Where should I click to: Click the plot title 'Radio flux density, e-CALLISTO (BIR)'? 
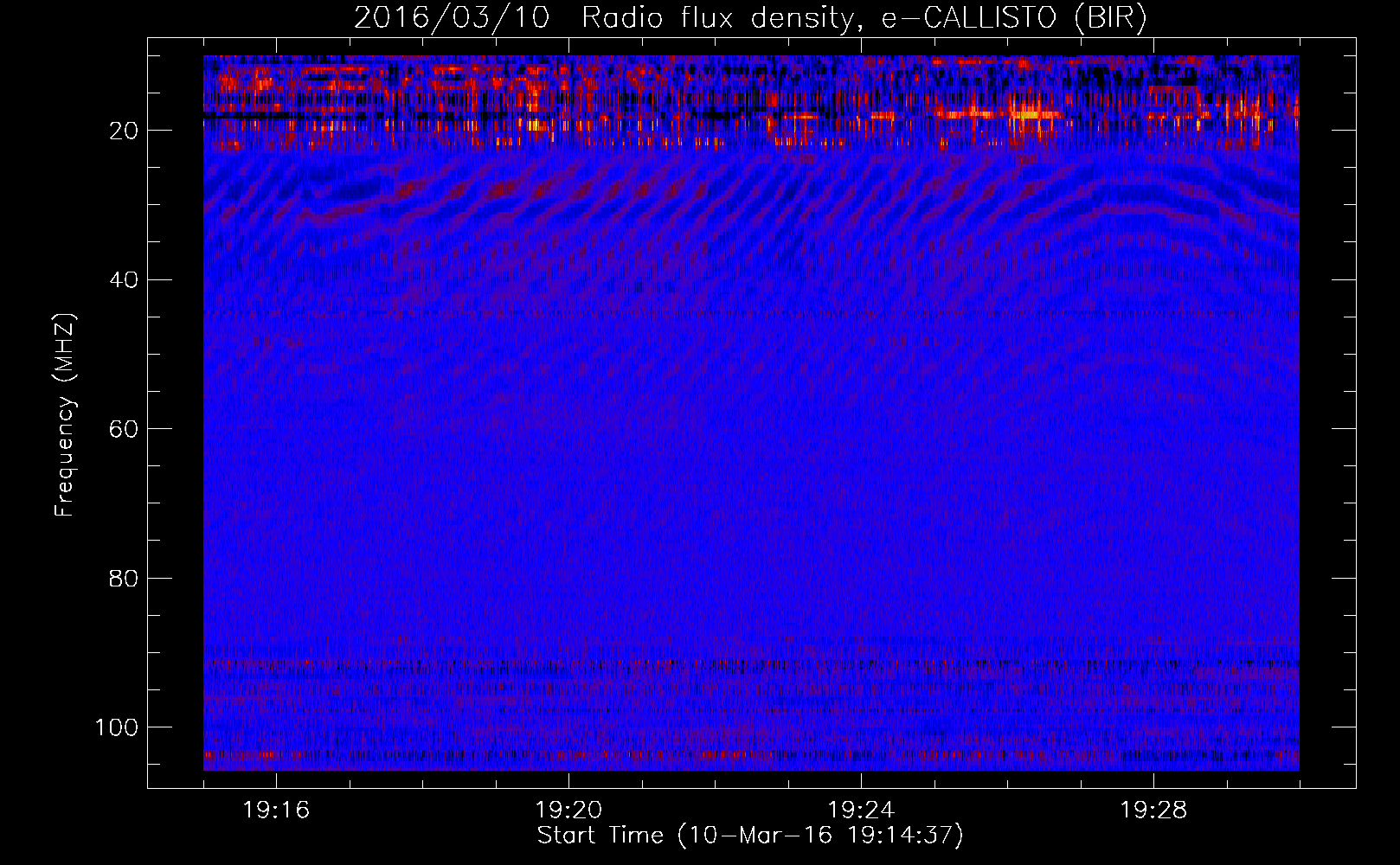tap(864, 18)
